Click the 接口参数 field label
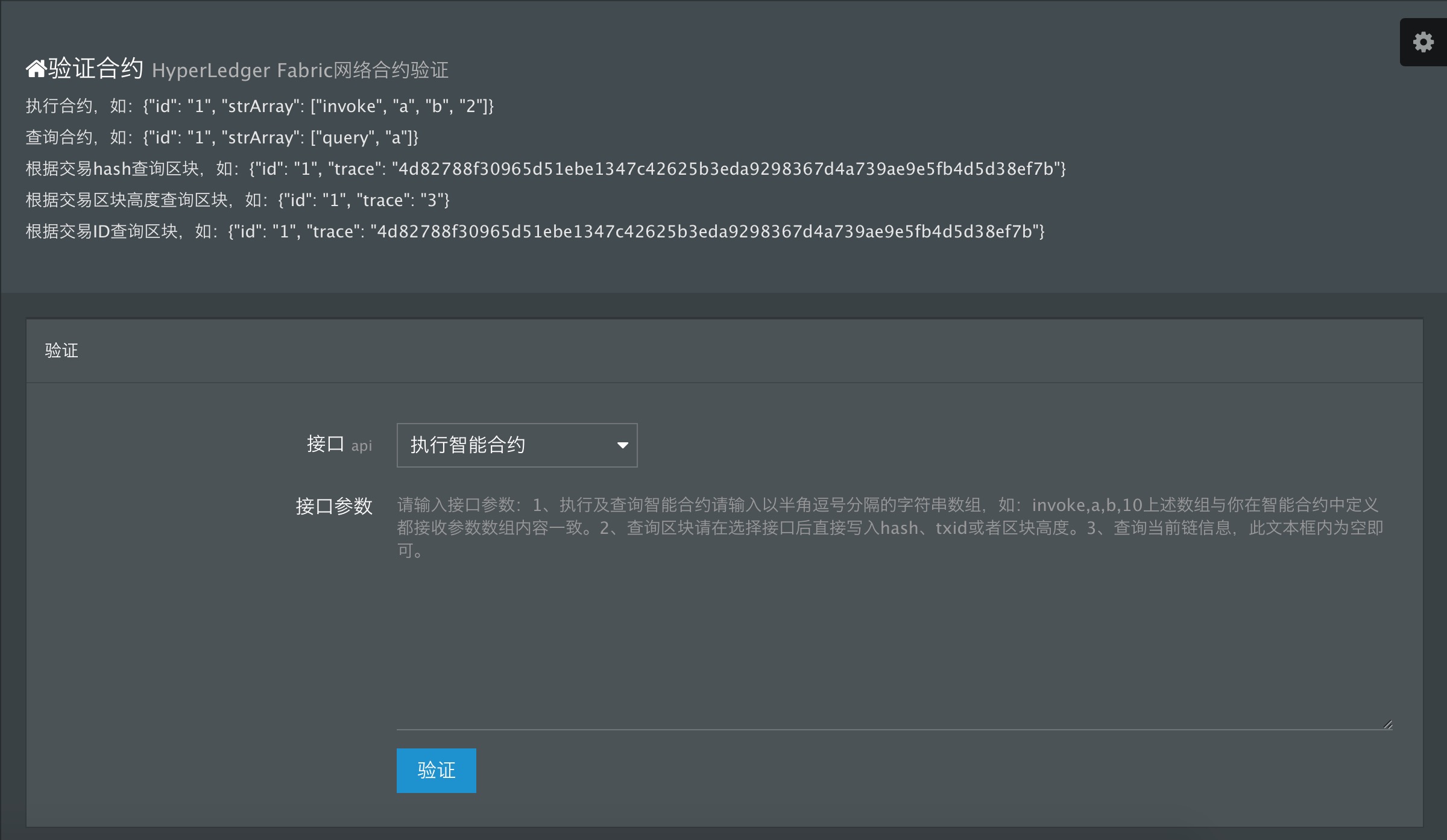Viewport: 1447px width, 840px height. coord(333,506)
